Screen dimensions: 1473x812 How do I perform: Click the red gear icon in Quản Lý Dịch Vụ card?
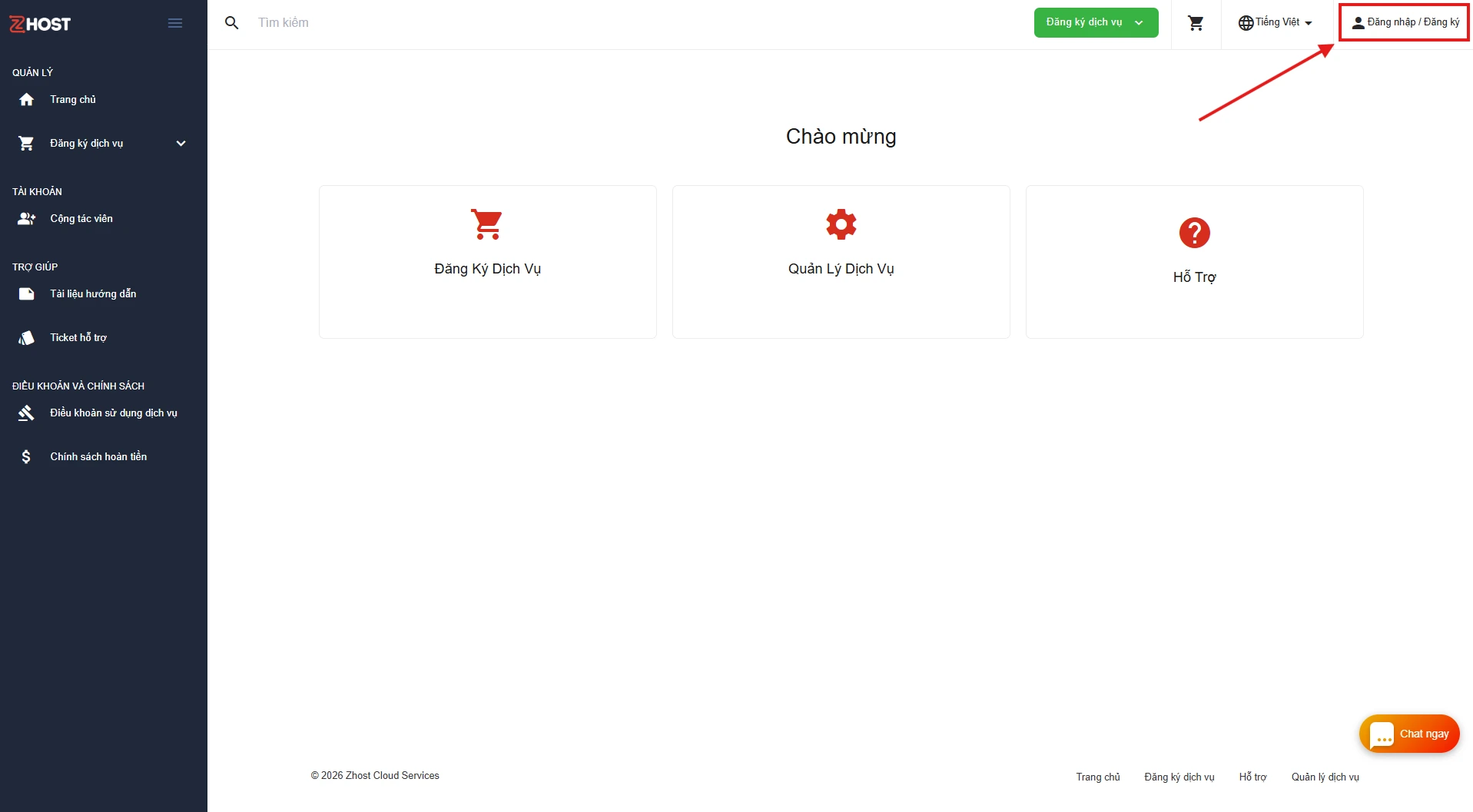tap(841, 224)
